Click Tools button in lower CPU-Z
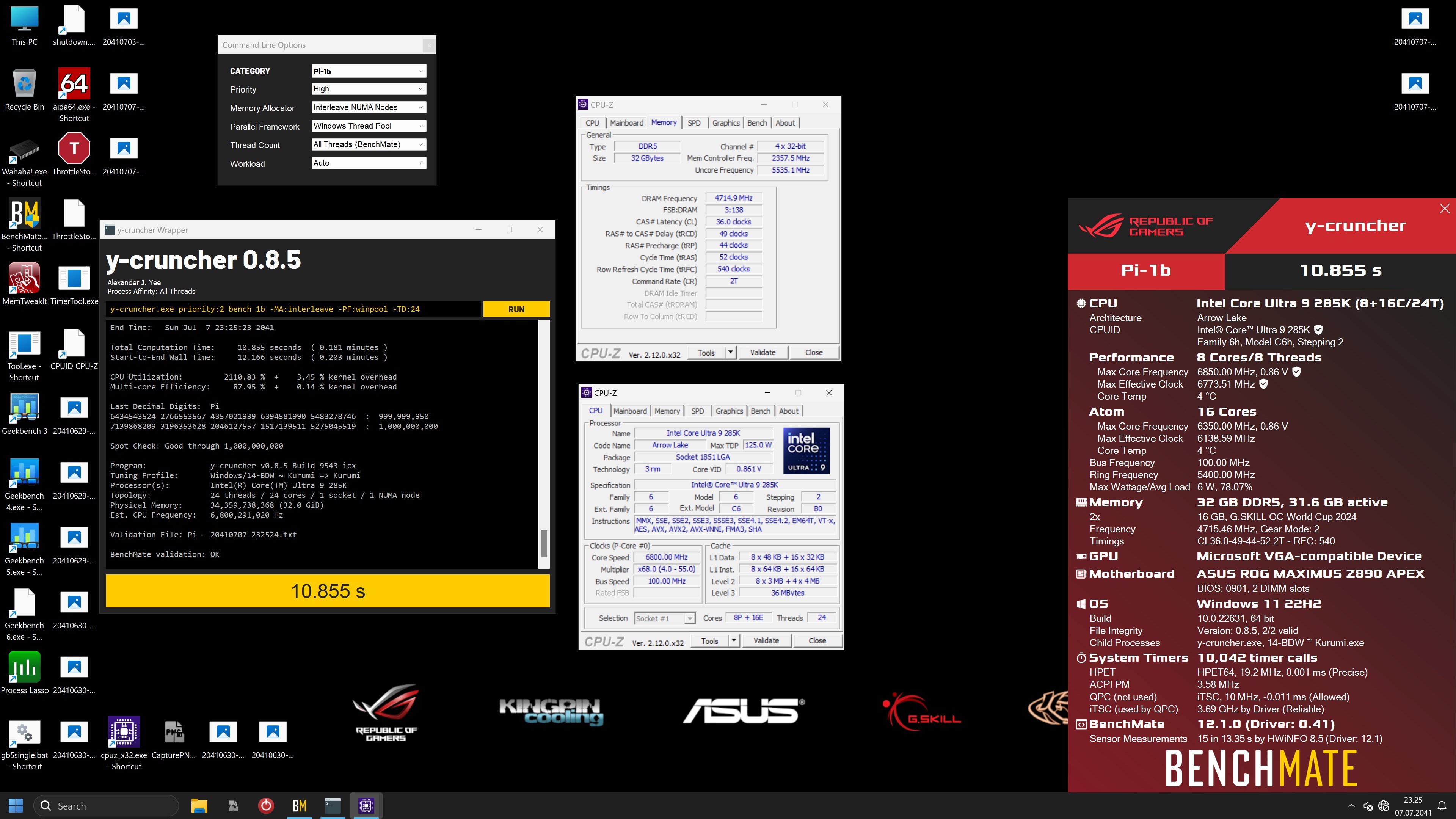1456x819 pixels. click(709, 640)
